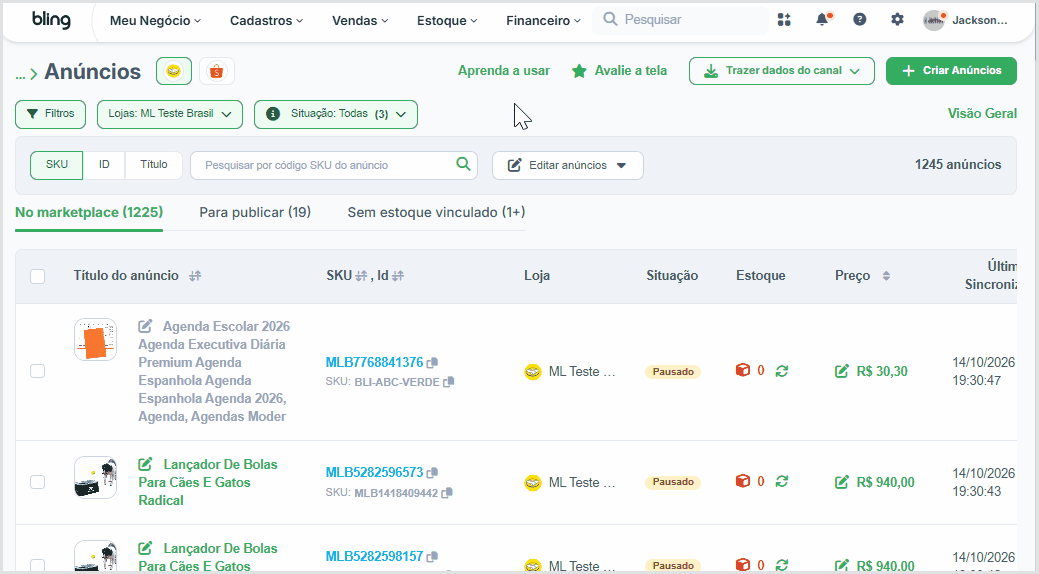Select the Shopee channel icon
Screen dimensions: 1039x574
click(x=217, y=71)
